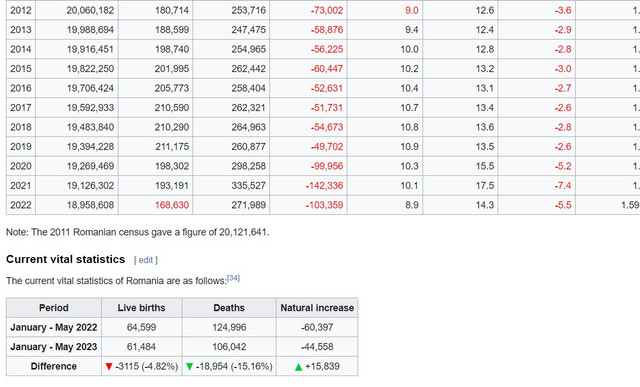
Task: Select deaths value 106,042
Action: coord(229,347)
